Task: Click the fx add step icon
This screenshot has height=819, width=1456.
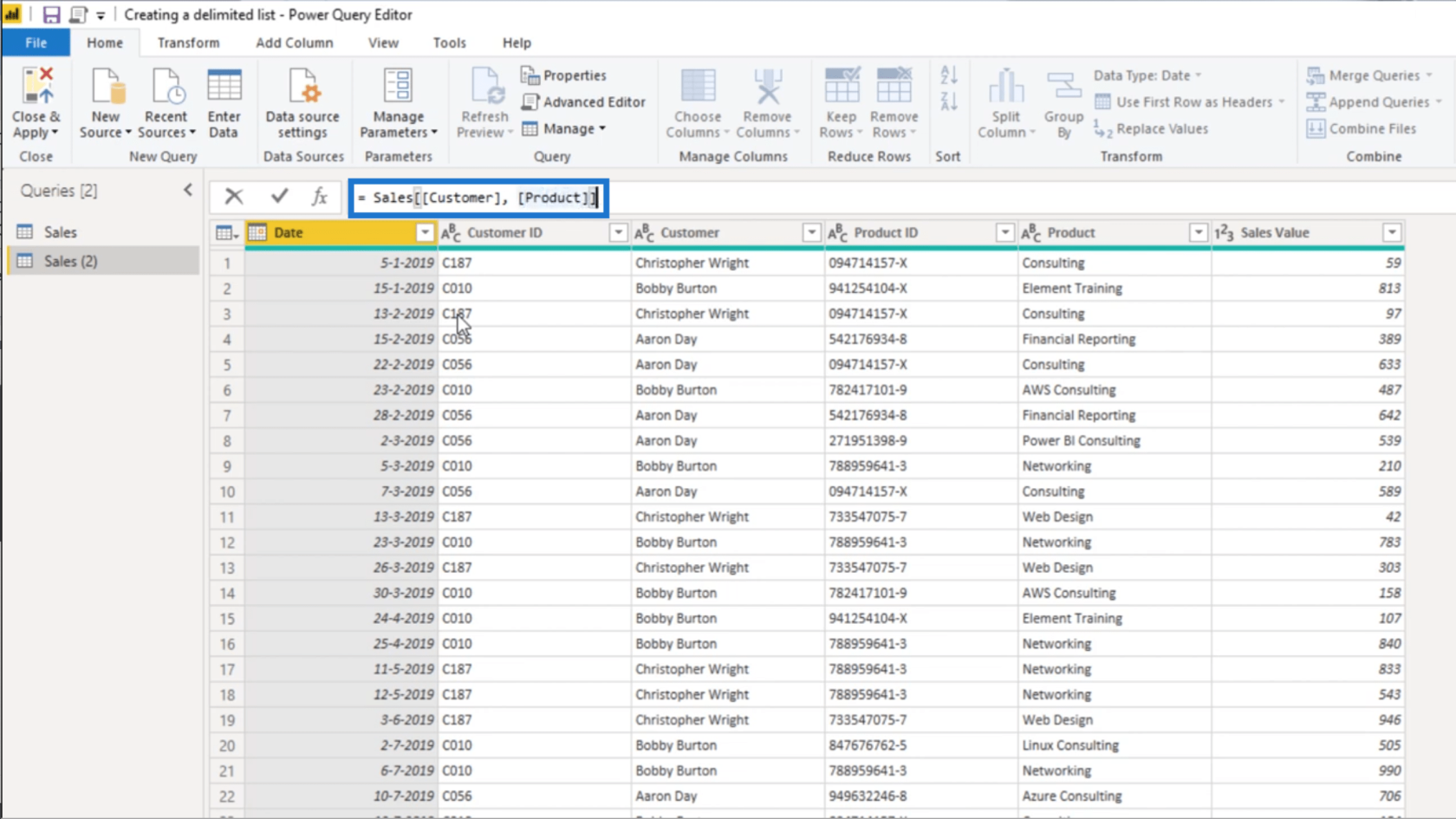Action: point(320,197)
